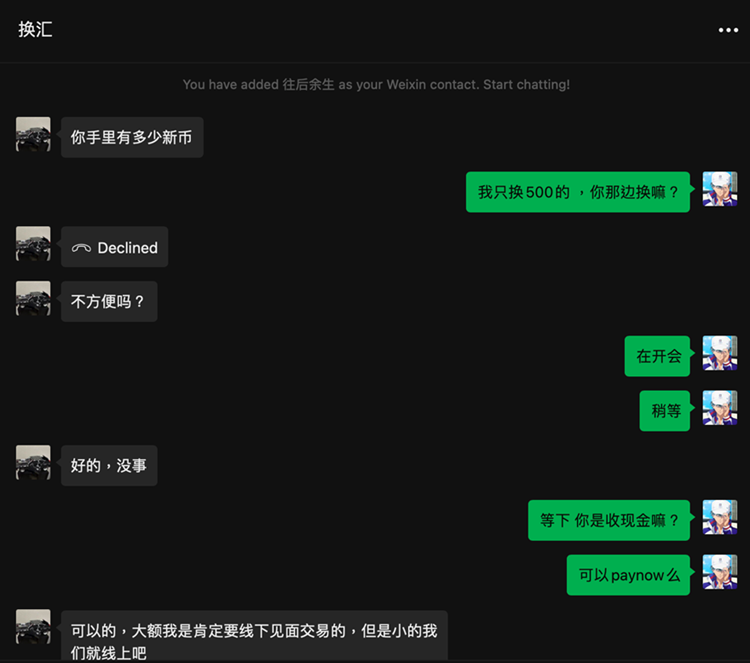Viewport: 750px width, 663px height.
Task: Click contact avatar beside the Declined call
Action: pyautogui.click(x=33, y=246)
